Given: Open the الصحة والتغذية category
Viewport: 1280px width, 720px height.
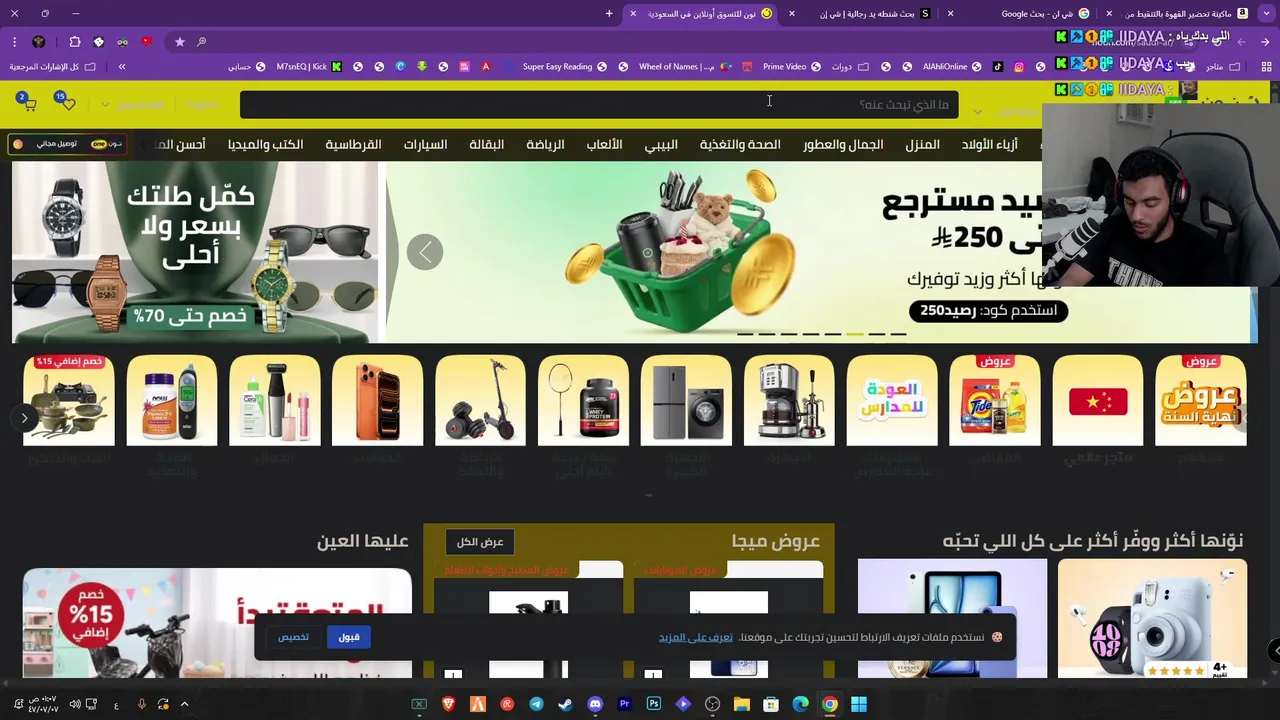Looking at the screenshot, I should 740,144.
